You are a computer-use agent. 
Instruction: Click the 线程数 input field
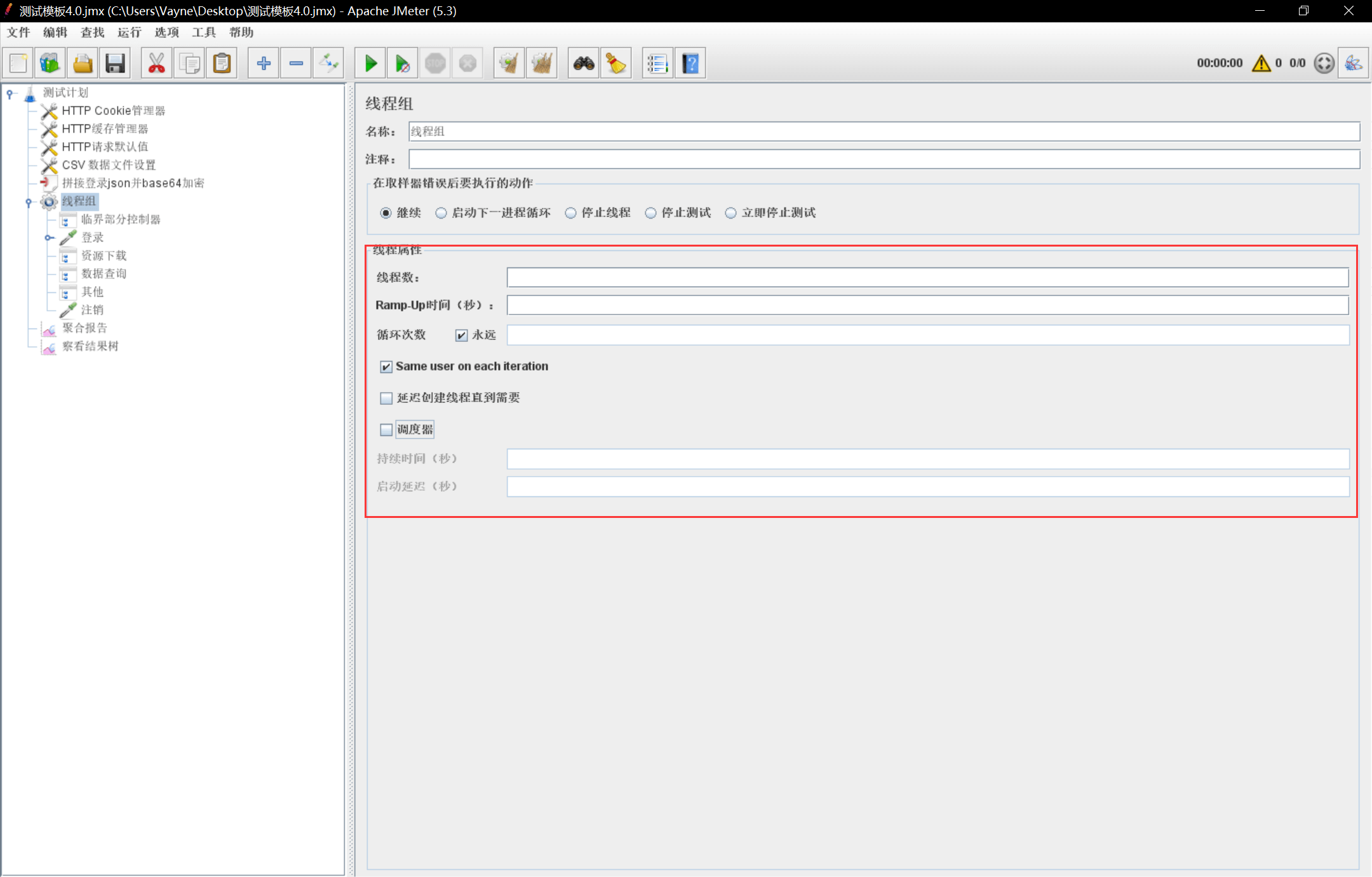click(927, 277)
